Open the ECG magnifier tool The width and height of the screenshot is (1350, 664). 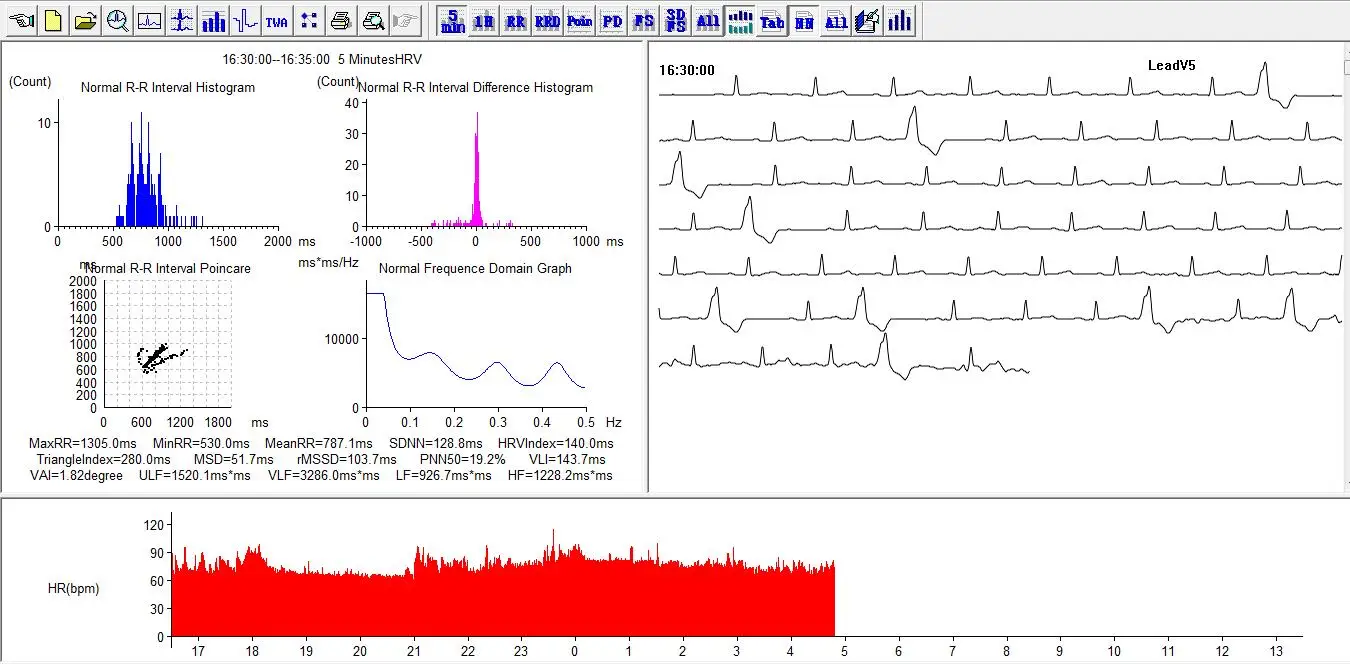pos(118,20)
